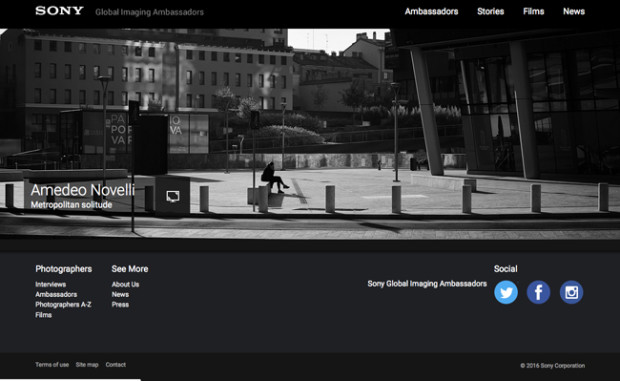620x381 pixels.
Task: Open the News footer link
Action: pos(120,294)
